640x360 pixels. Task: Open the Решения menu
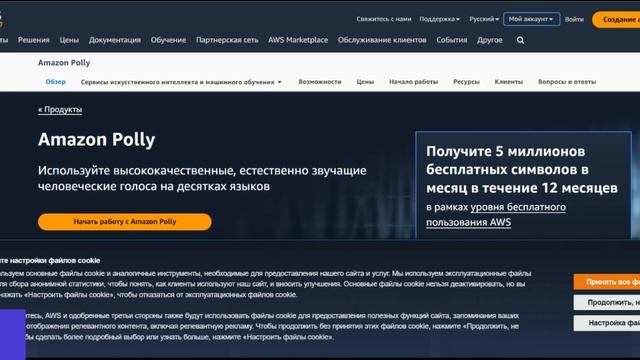tap(33, 40)
